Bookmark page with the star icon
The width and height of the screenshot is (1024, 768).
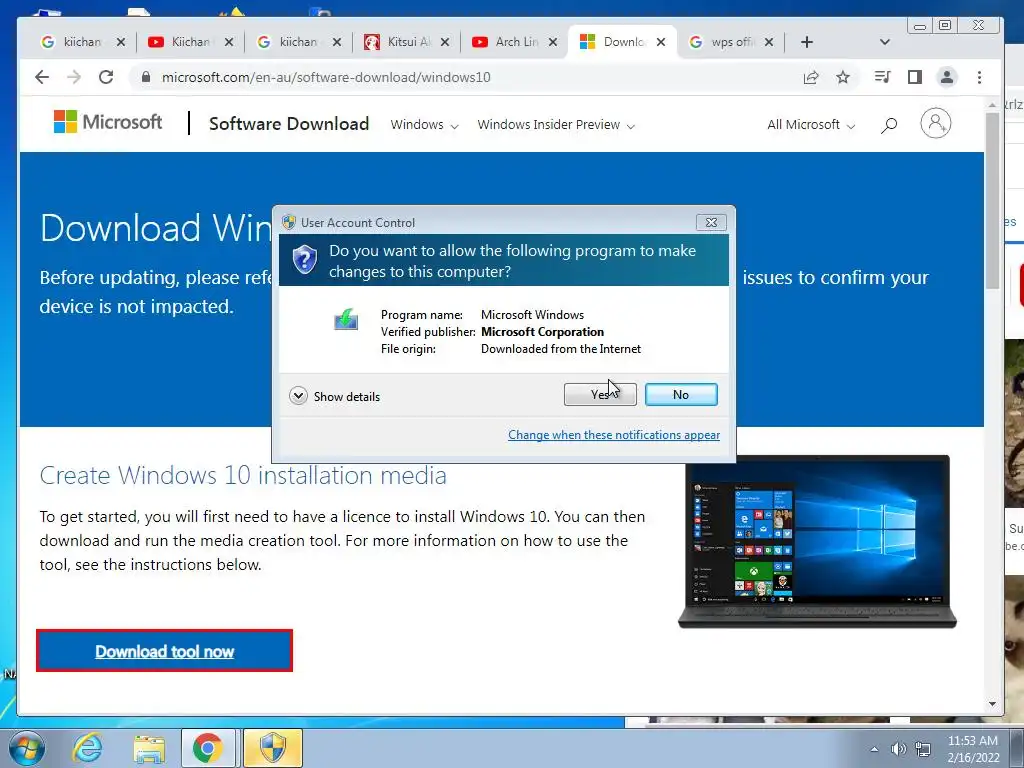843,77
